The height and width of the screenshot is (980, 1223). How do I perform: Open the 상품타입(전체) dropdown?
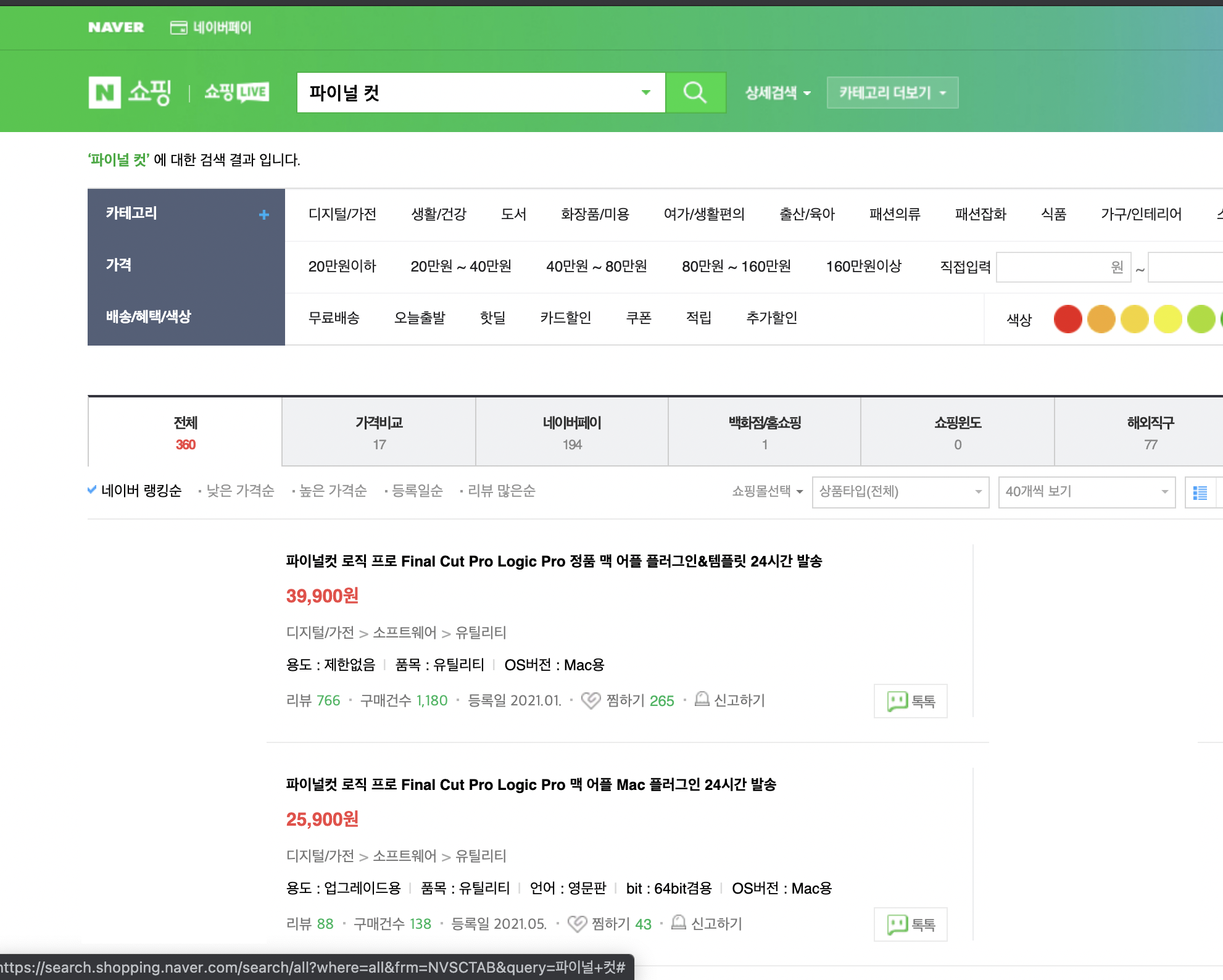click(x=900, y=492)
